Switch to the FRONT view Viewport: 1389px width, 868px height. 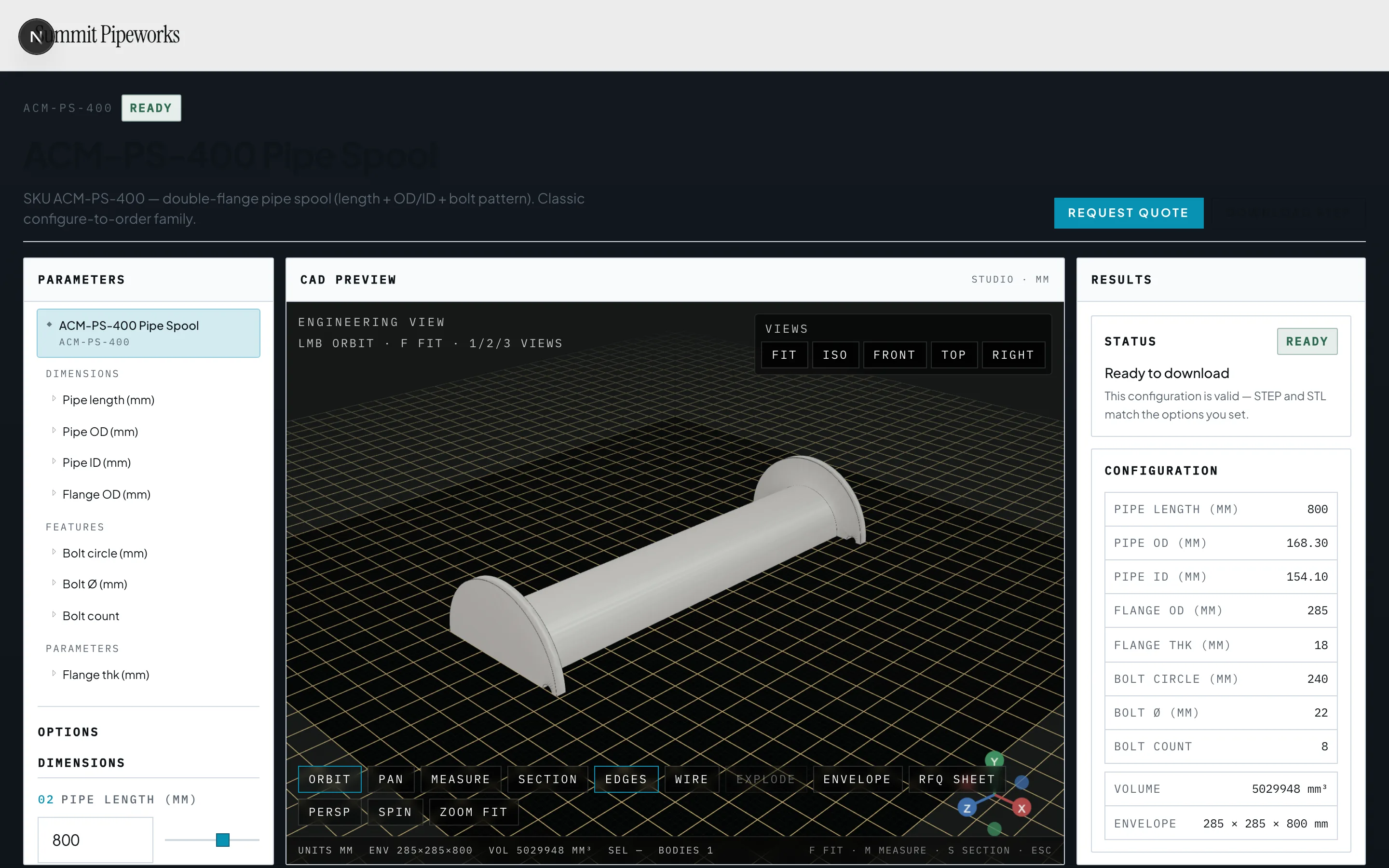pyautogui.click(x=894, y=355)
